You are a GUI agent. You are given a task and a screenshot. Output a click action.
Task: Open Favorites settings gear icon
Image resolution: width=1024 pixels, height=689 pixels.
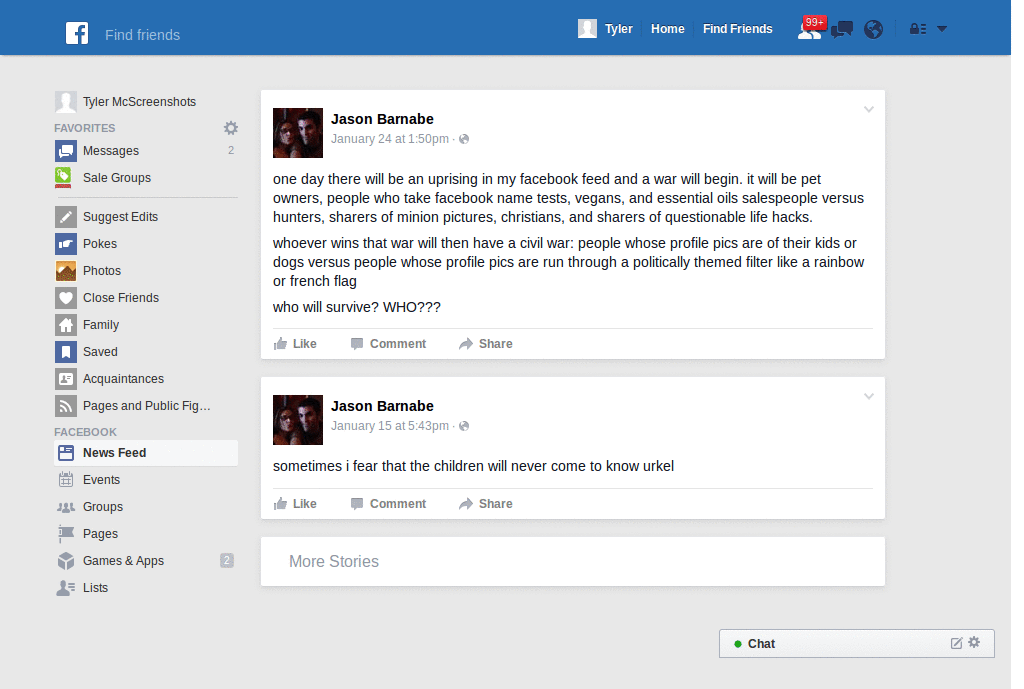coord(231,128)
